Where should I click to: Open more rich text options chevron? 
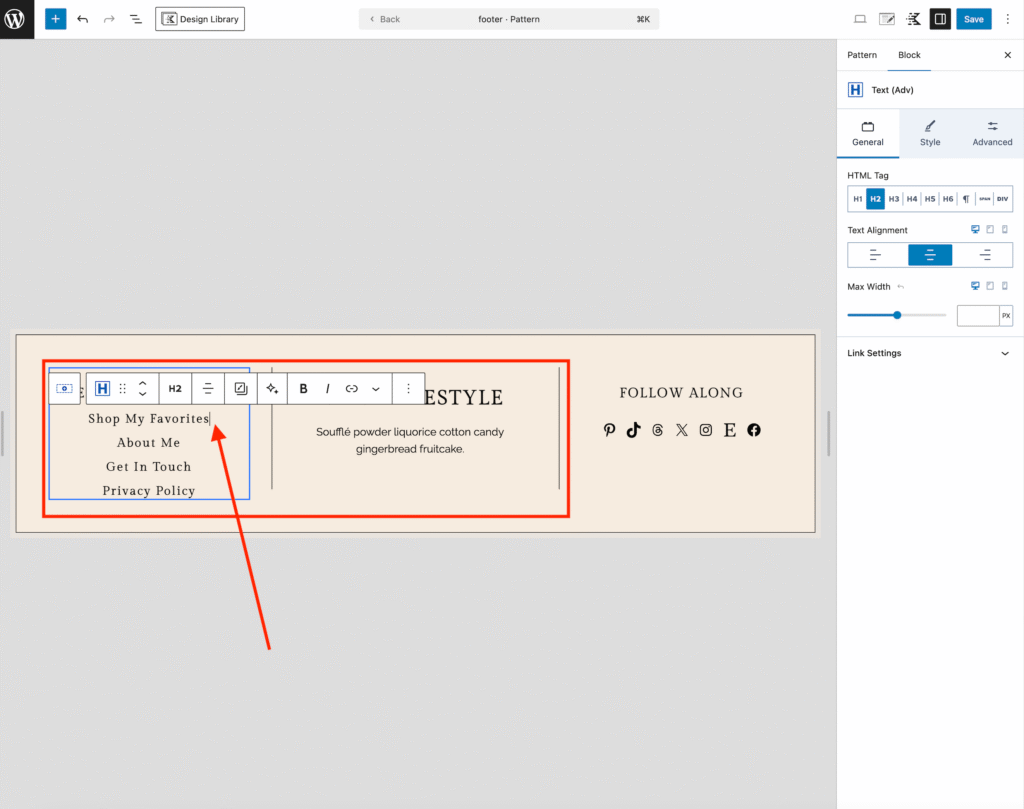376,388
